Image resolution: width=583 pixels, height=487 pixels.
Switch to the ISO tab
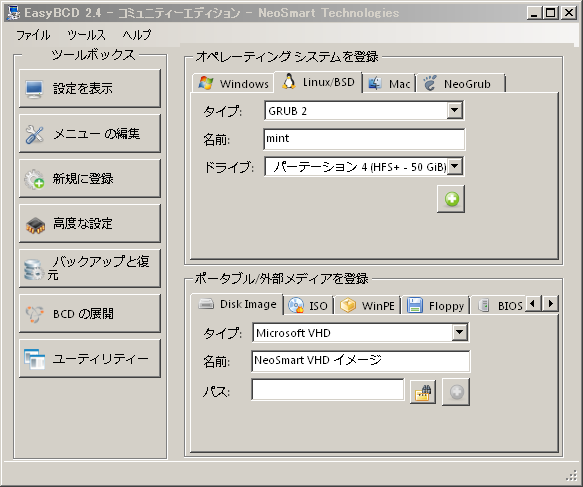coord(309,306)
